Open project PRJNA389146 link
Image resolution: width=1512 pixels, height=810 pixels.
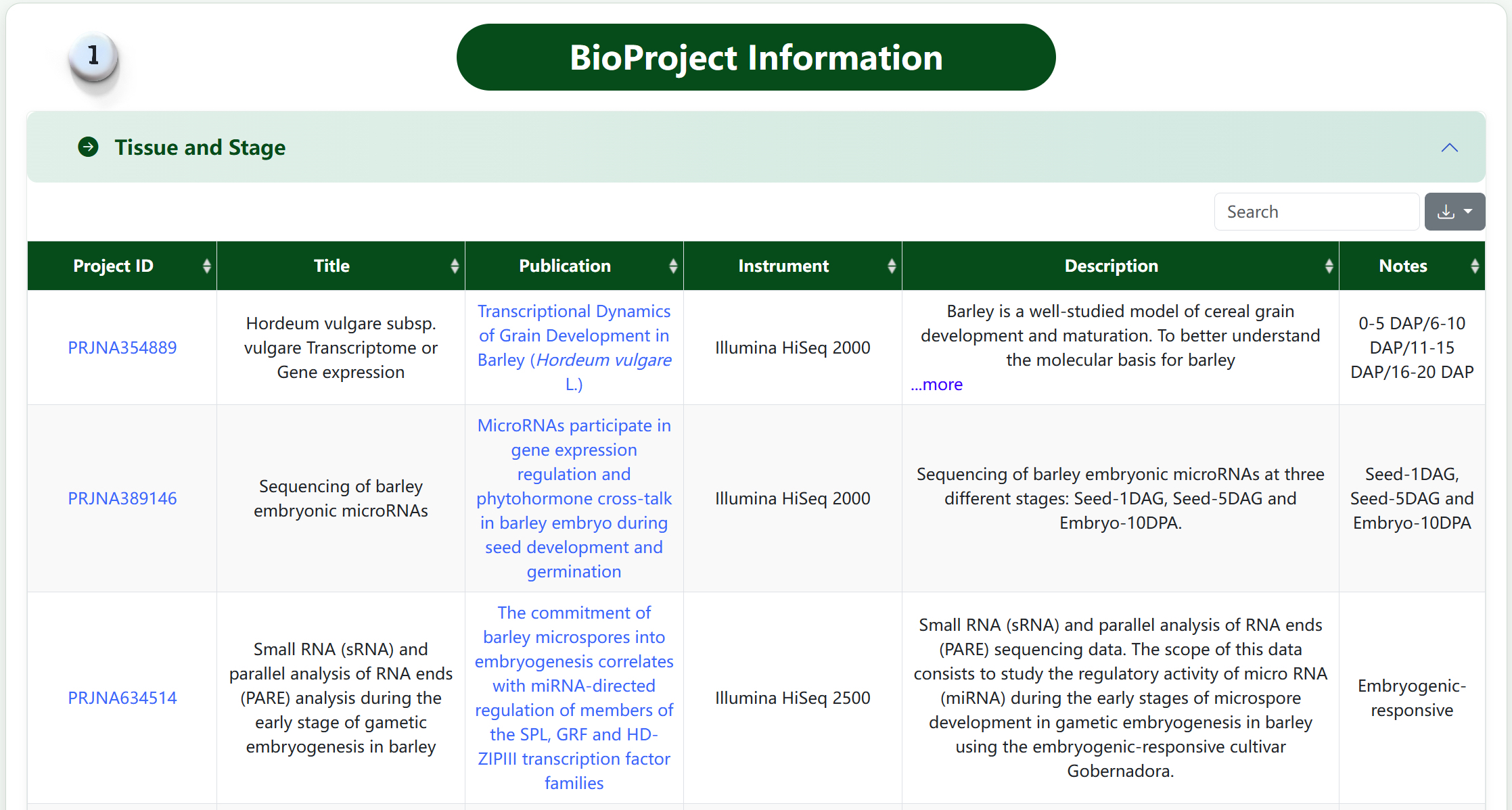(122, 498)
